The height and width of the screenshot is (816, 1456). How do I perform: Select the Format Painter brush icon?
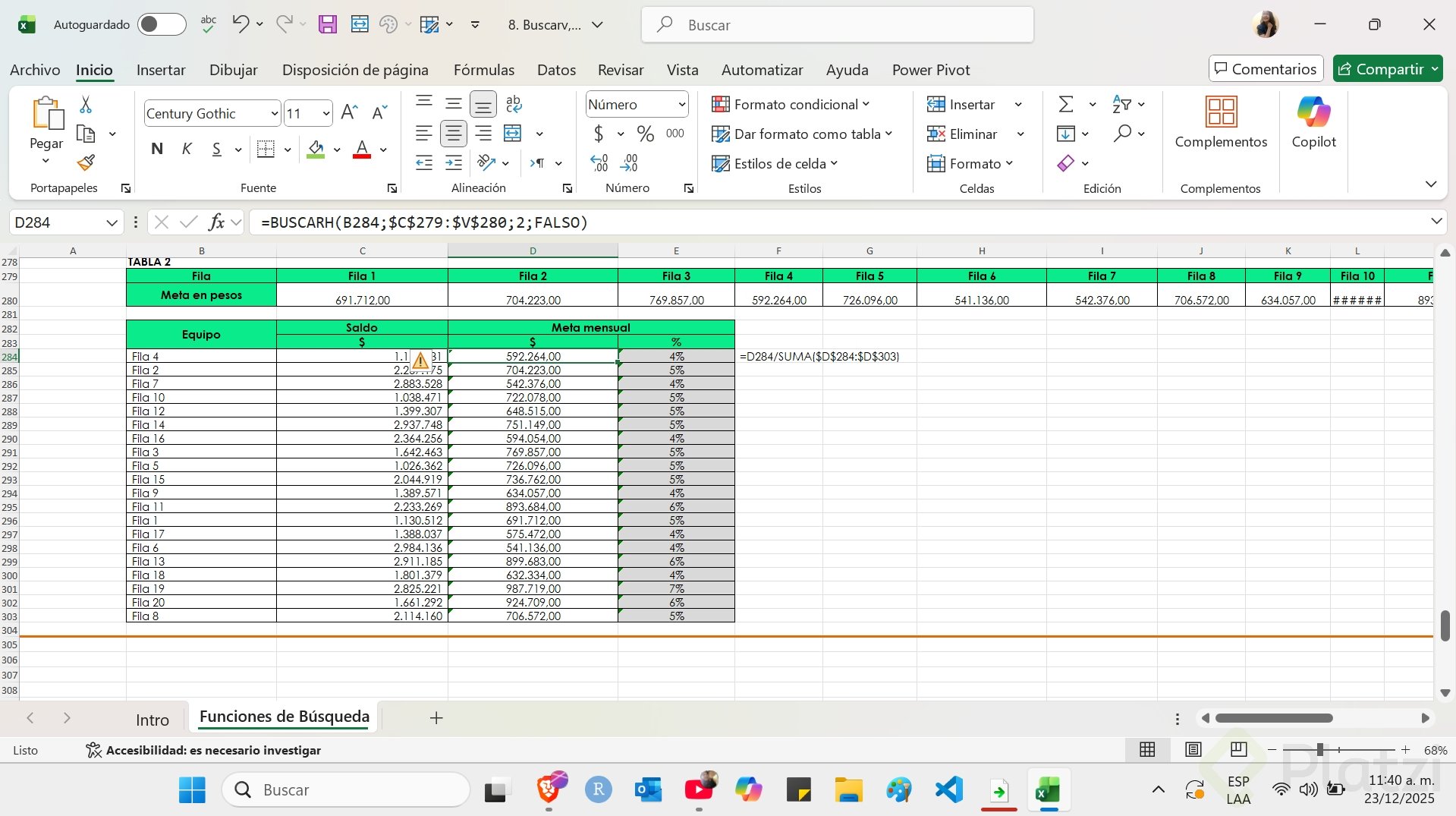(x=86, y=162)
